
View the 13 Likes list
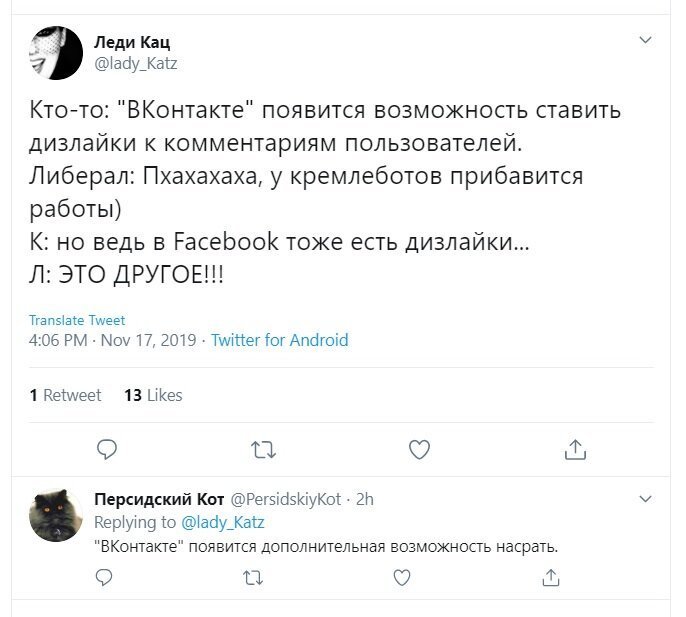coord(153,395)
